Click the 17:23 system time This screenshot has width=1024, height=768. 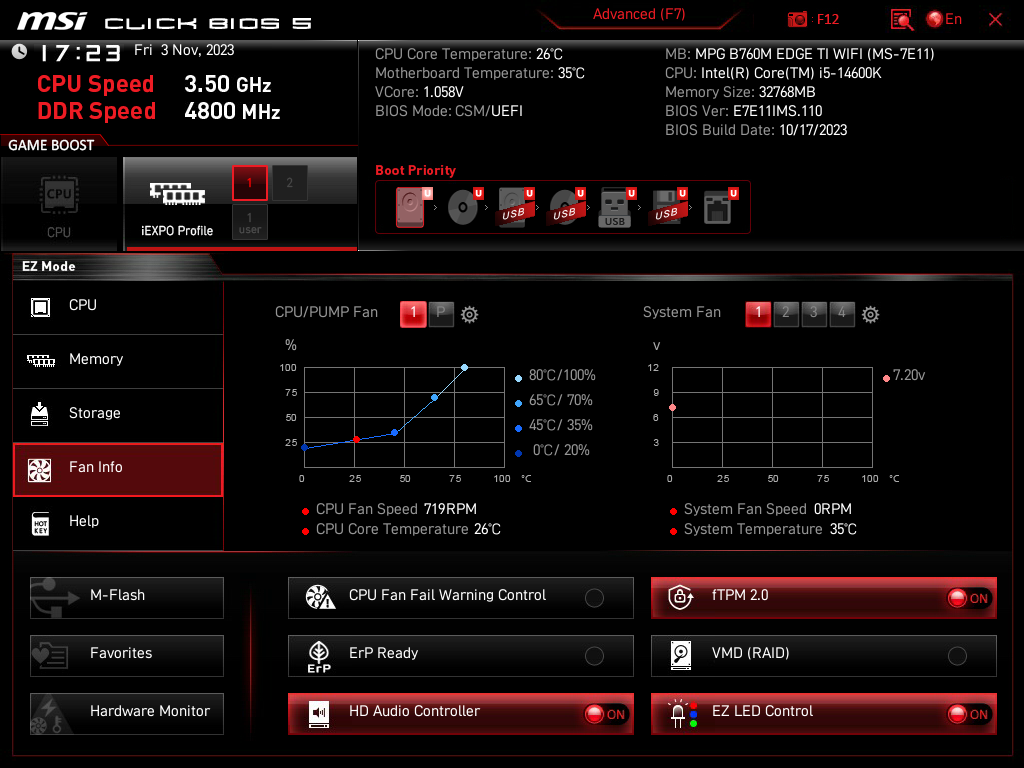80,53
